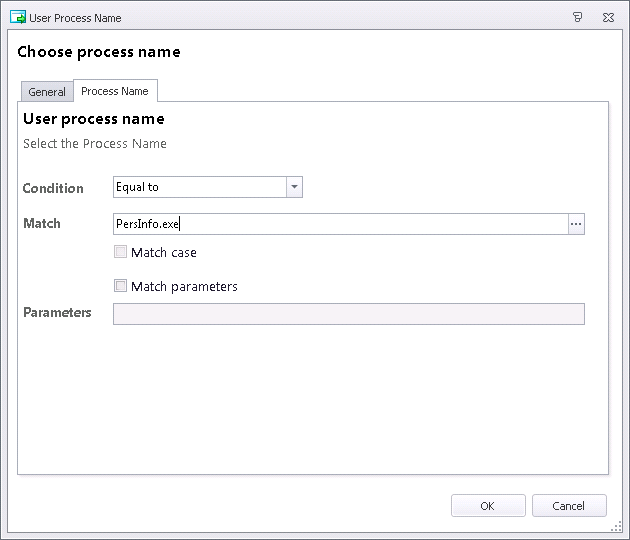Click the Match case label text
Viewport: 630px width, 540px height.
click(164, 252)
